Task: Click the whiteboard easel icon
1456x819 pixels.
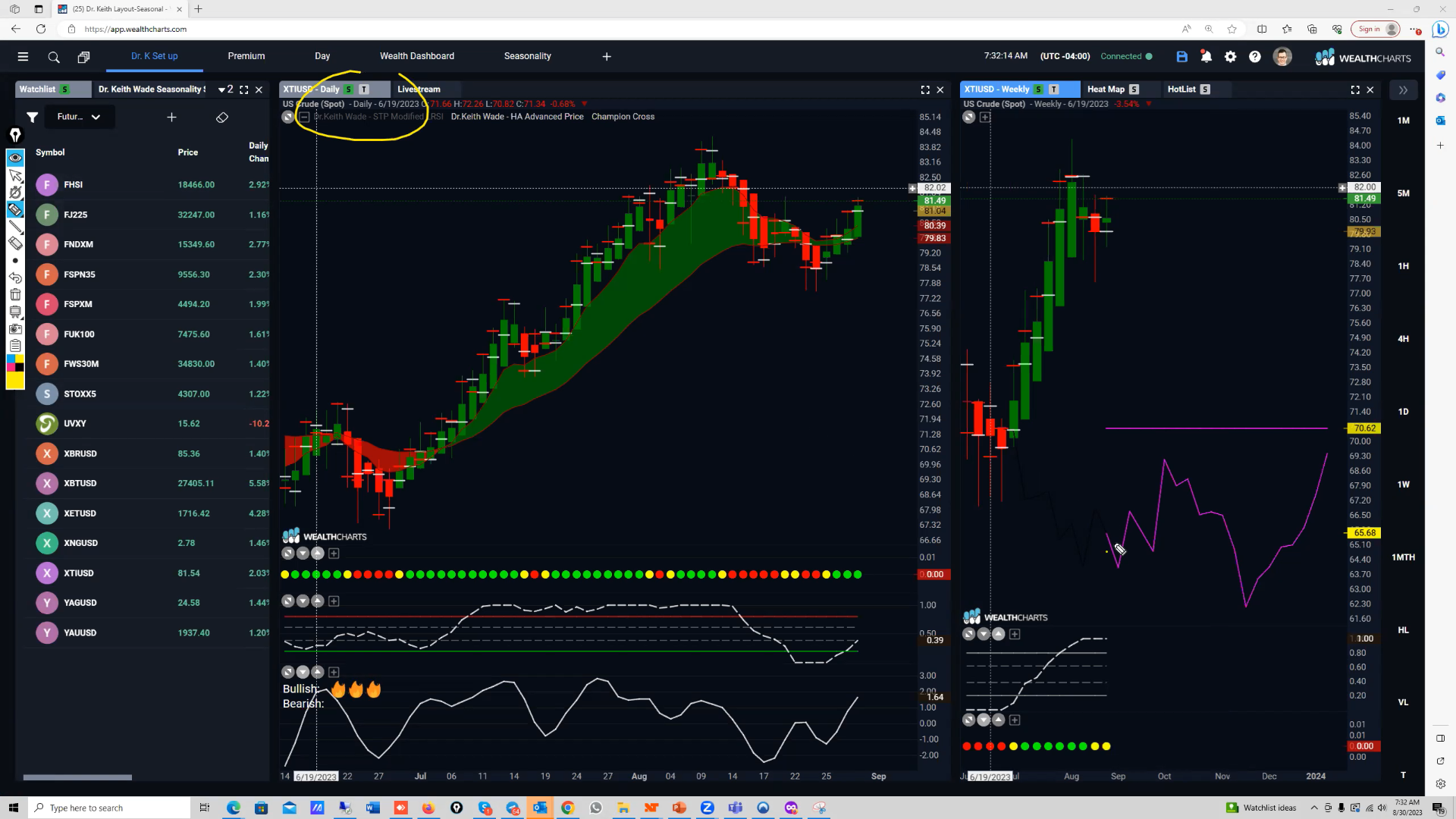Action: [15, 312]
